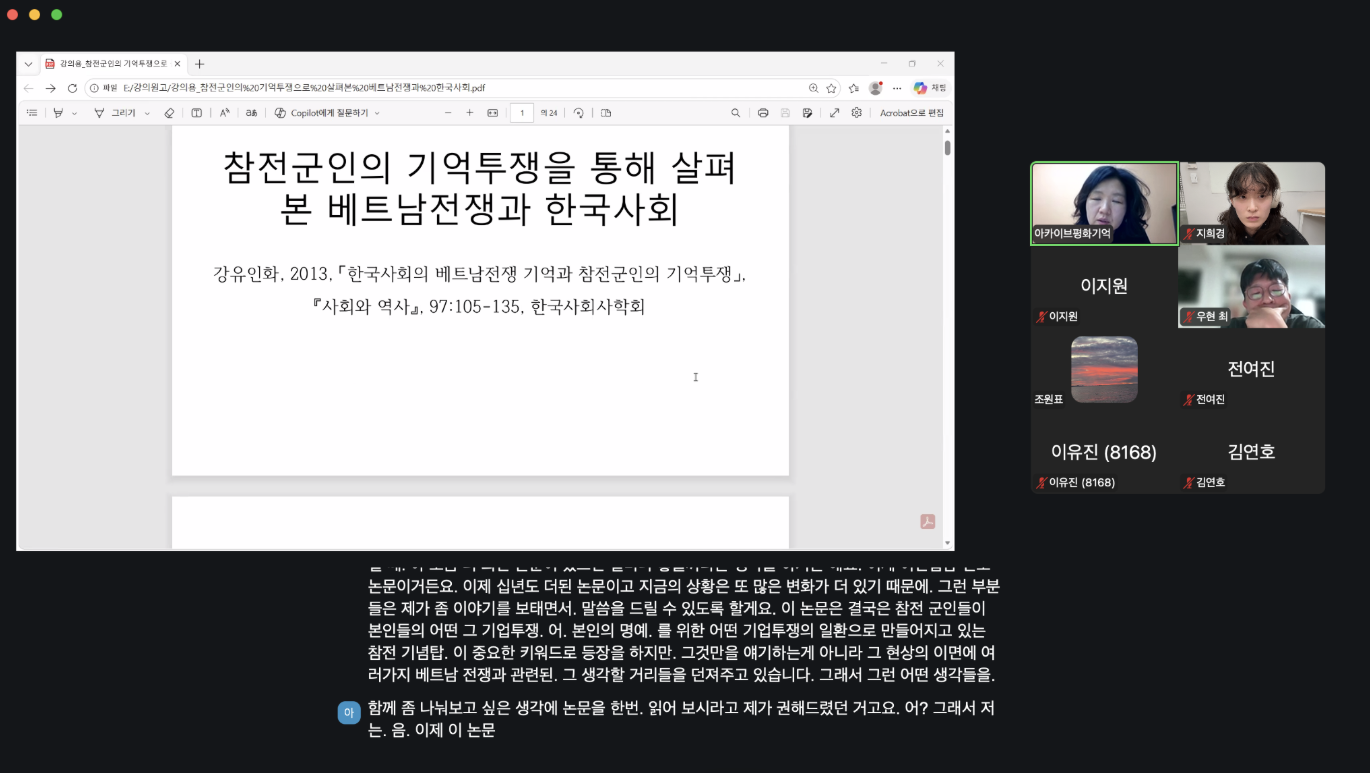The height and width of the screenshot is (773, 1370).
Task: Select the 우현 최 video tile
Action: [1252, 287]
